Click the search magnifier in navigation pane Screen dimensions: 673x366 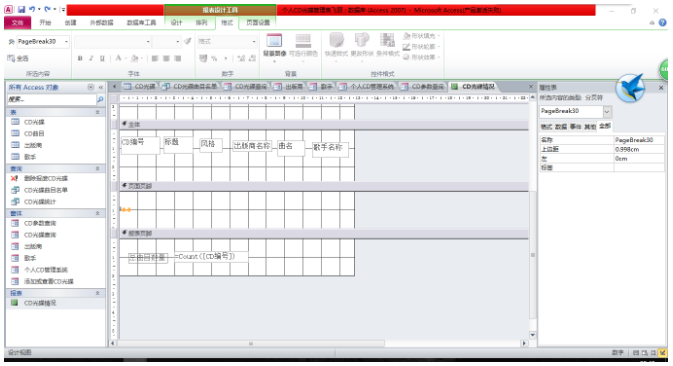(100, 99)
